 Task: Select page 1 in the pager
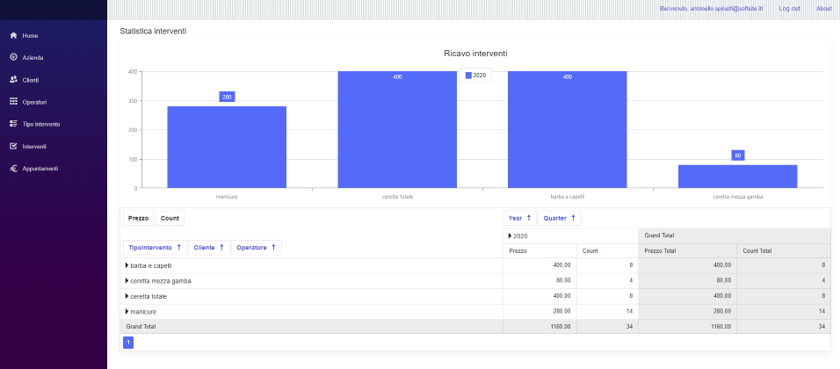pyautogui.click(x=128, y=343)
